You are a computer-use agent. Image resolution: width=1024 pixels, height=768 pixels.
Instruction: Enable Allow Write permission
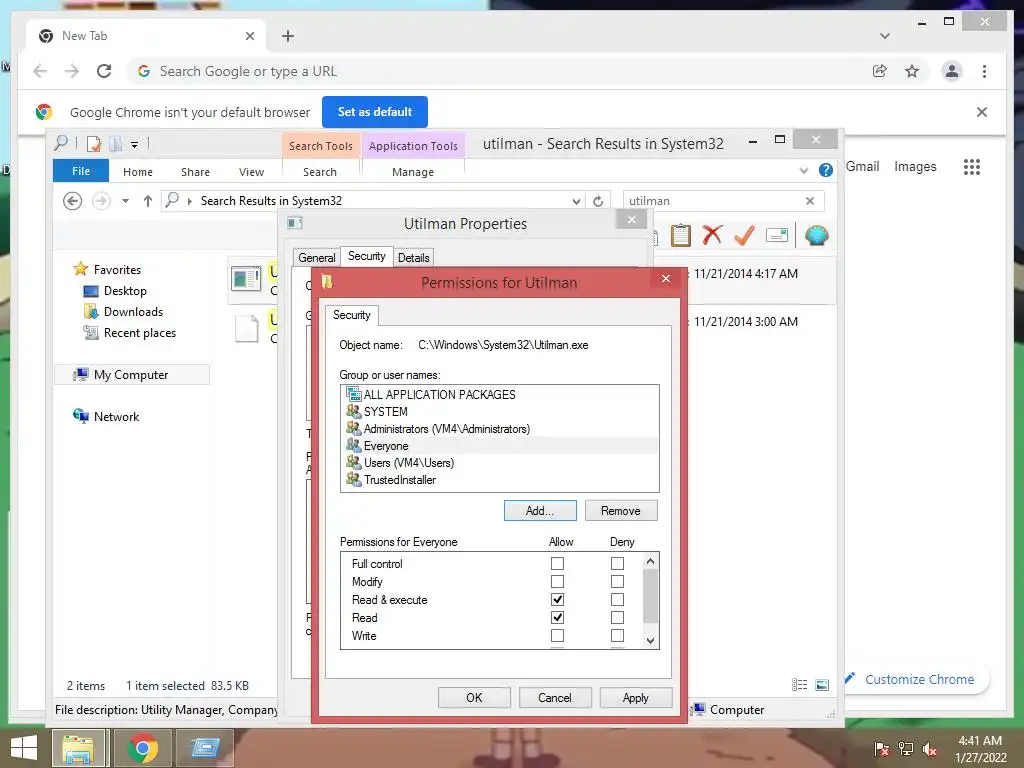(x=557, y=635)
